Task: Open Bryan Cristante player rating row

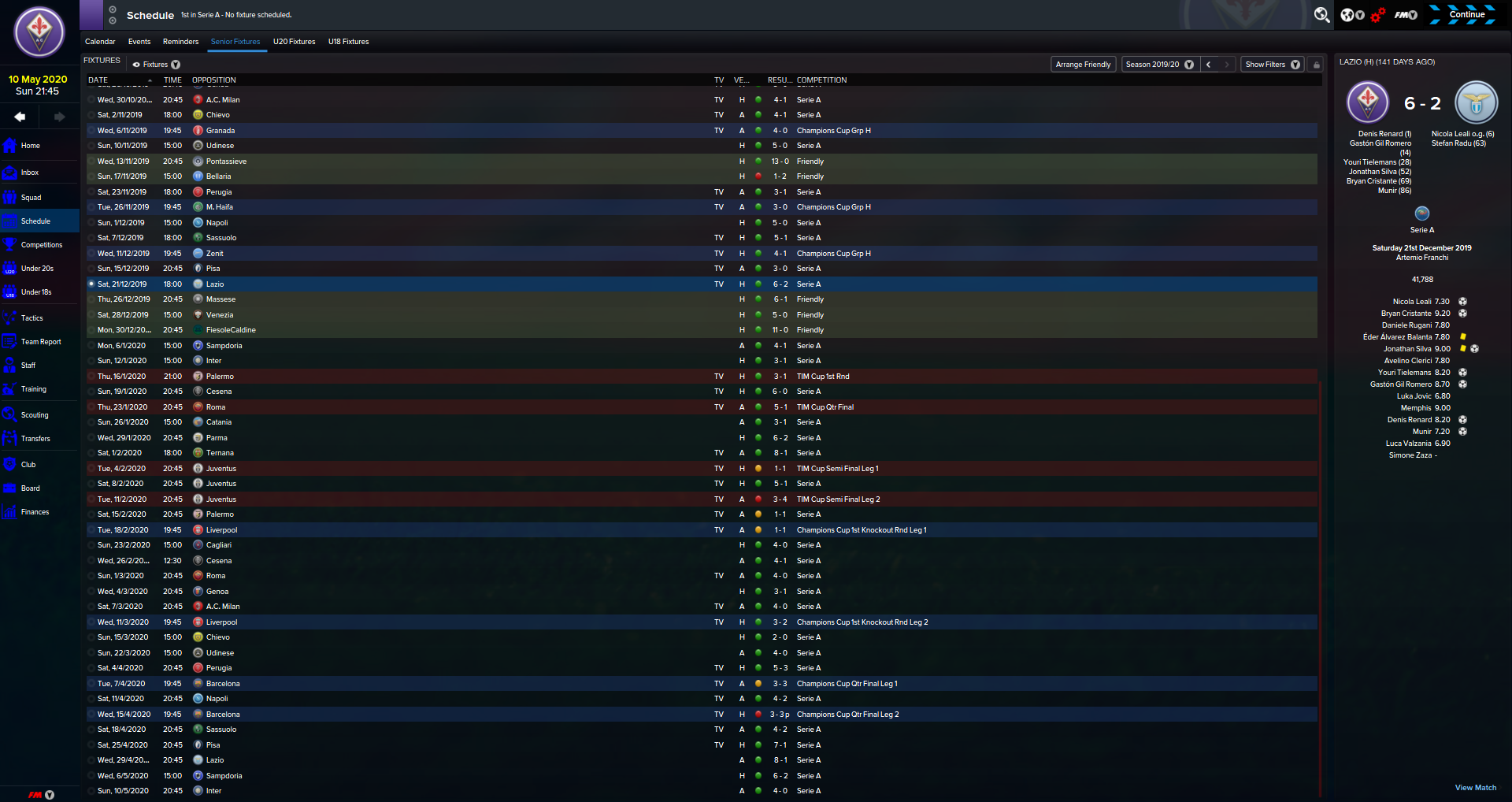Action: (x=1414, y=314)
